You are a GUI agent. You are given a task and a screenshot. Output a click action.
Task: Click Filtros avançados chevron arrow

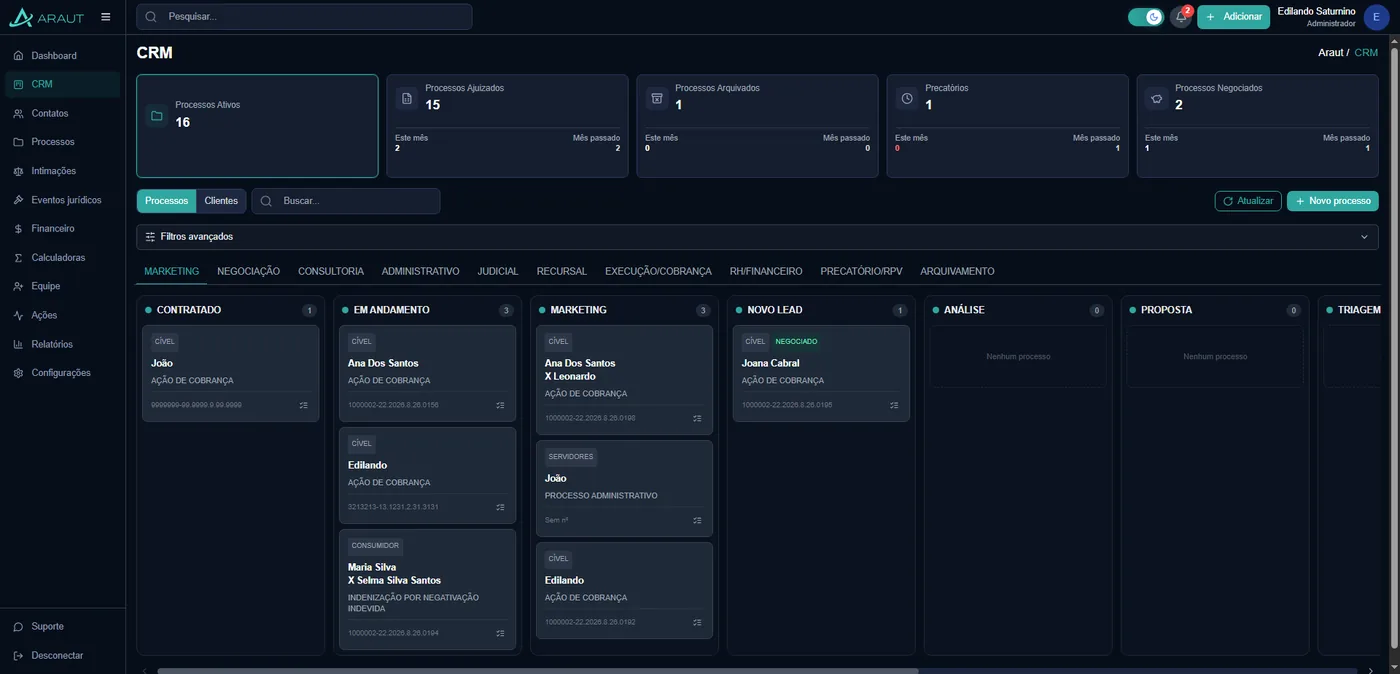1364,237
